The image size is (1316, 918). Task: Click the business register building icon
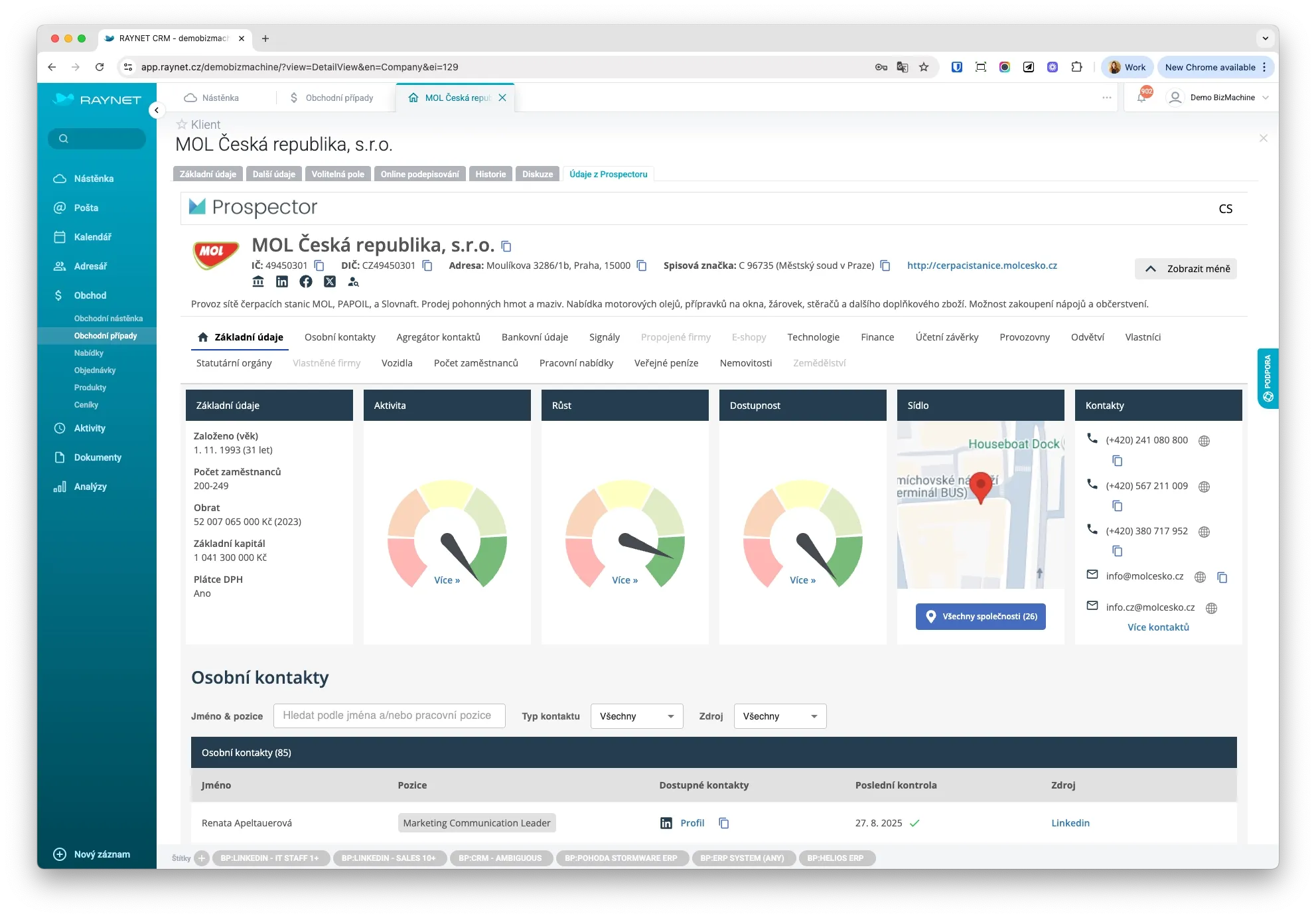[258, 282]
